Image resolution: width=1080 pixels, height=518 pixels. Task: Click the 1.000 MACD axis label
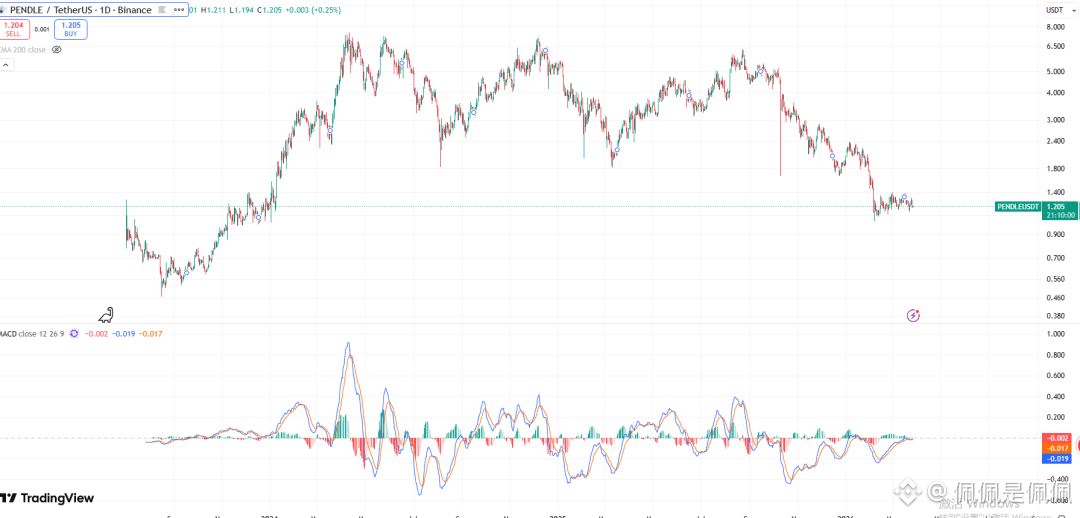click(x=1055, y=334)
